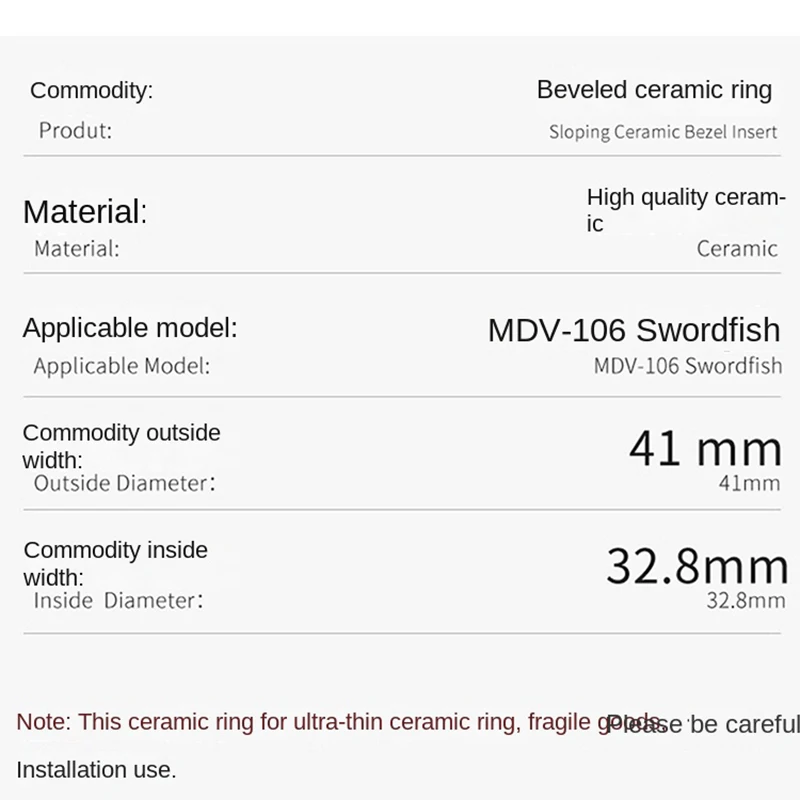Click the "Installation use." text
The height and width of the screenshot is (800, 800).
click(96, 770)
